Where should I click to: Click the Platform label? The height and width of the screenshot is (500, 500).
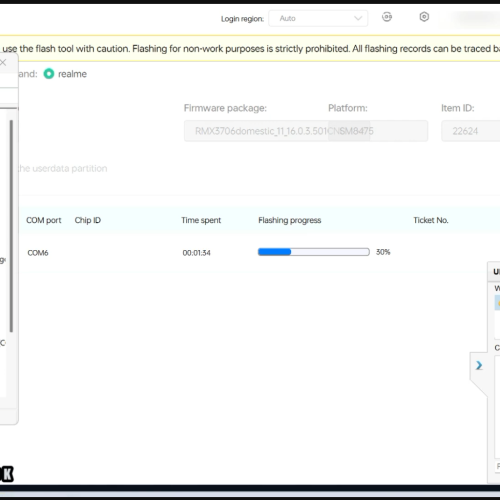coord(348,108)
